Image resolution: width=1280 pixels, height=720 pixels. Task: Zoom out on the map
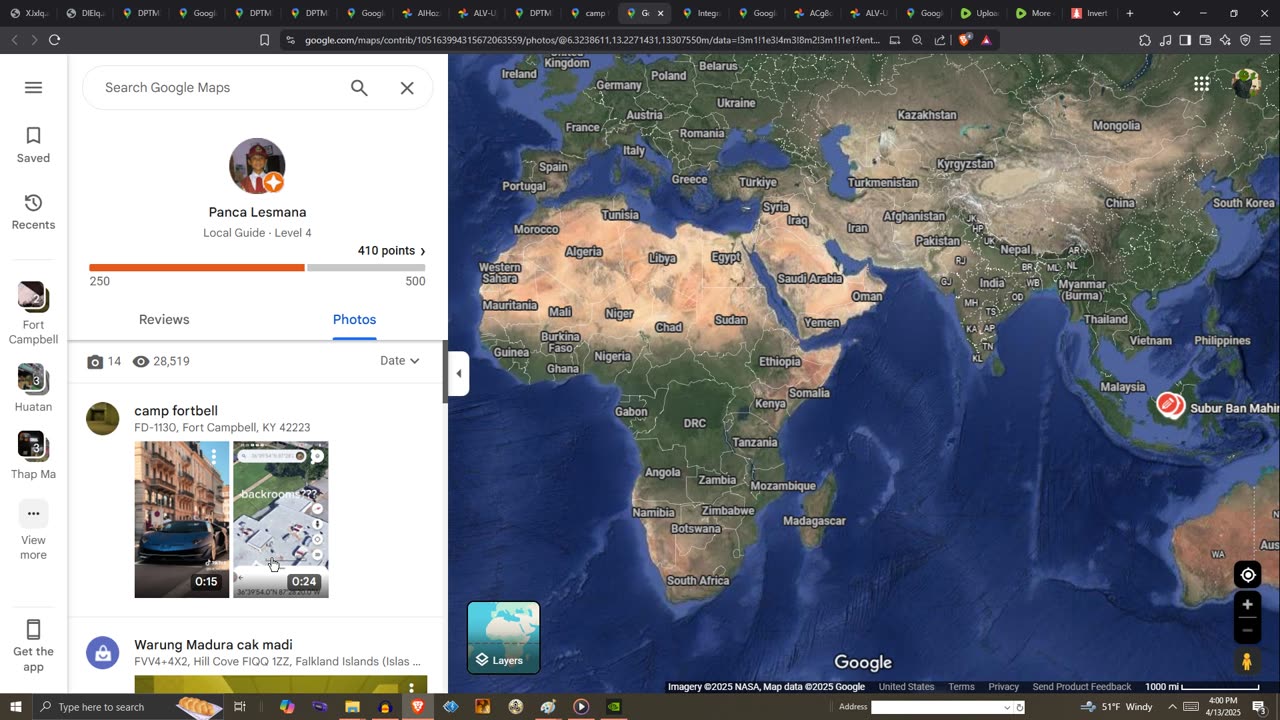[1247, 631]
